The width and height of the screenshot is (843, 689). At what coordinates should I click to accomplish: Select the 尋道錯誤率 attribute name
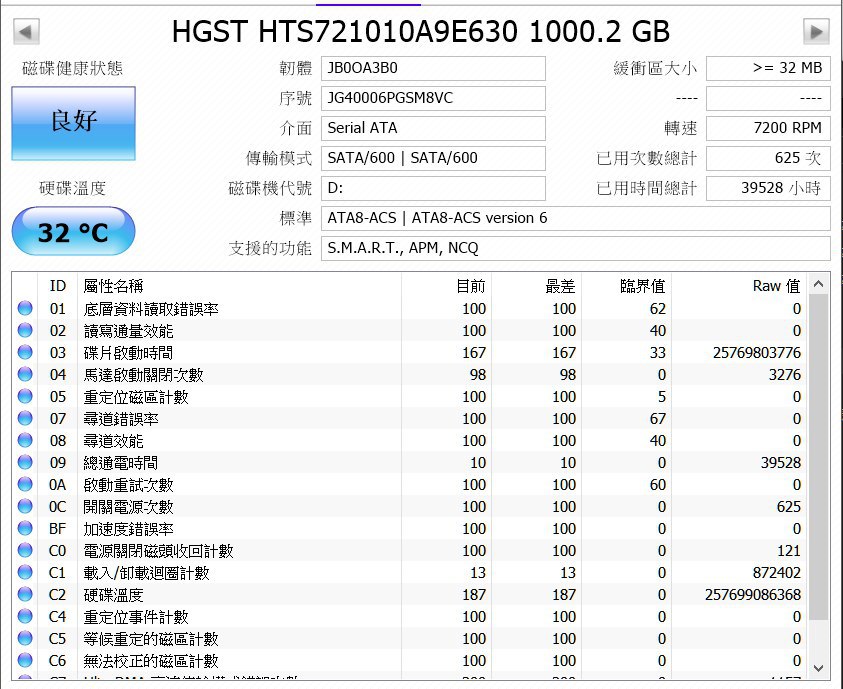coord(120,419)
